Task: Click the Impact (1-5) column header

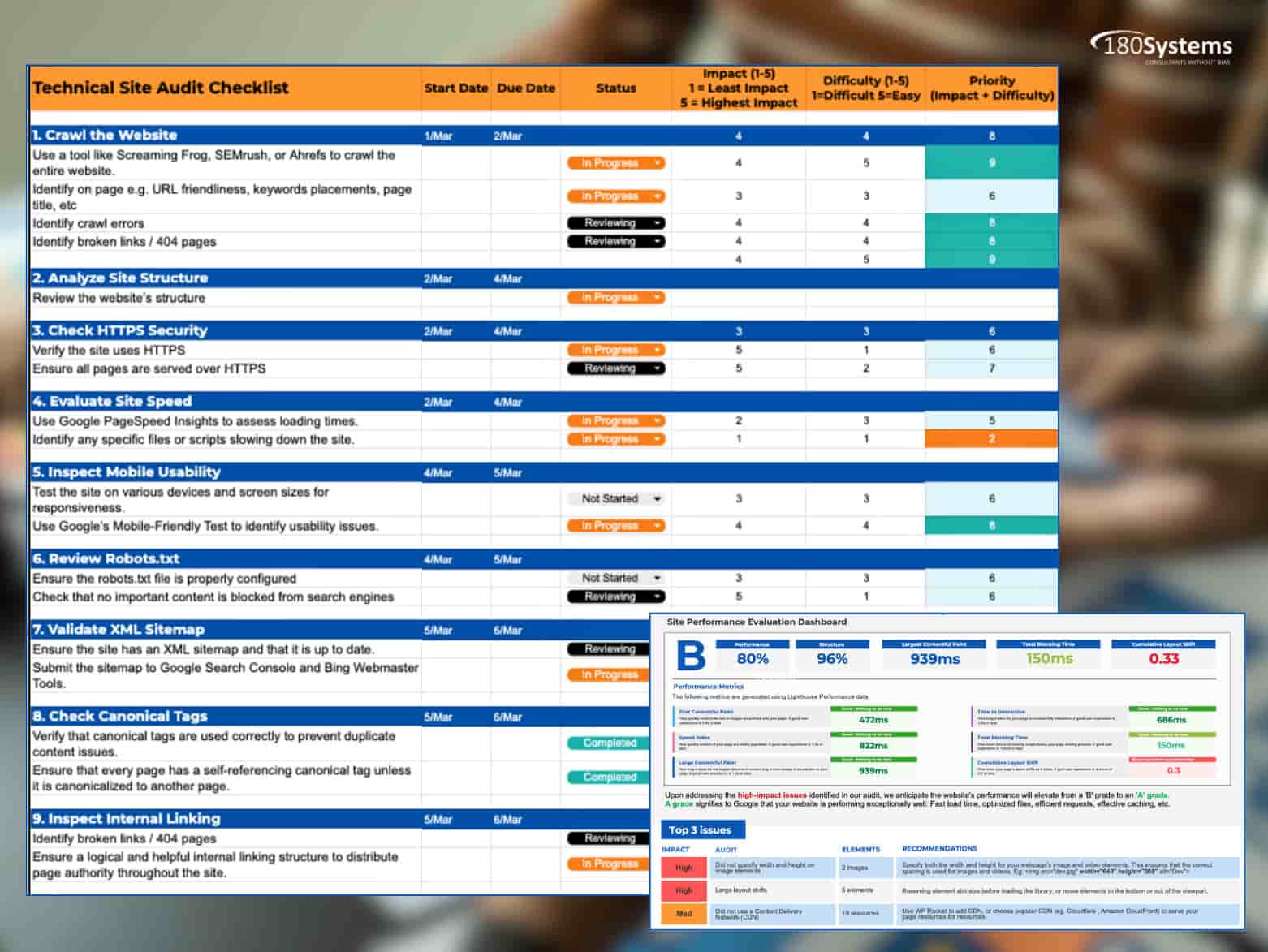Action: [739, 88]
